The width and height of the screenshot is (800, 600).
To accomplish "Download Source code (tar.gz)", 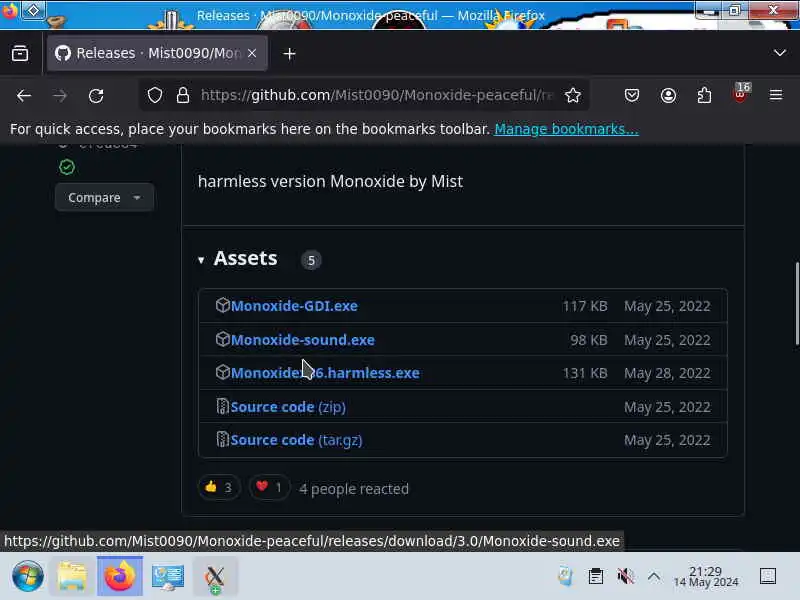I will click(x=296, y=440).
